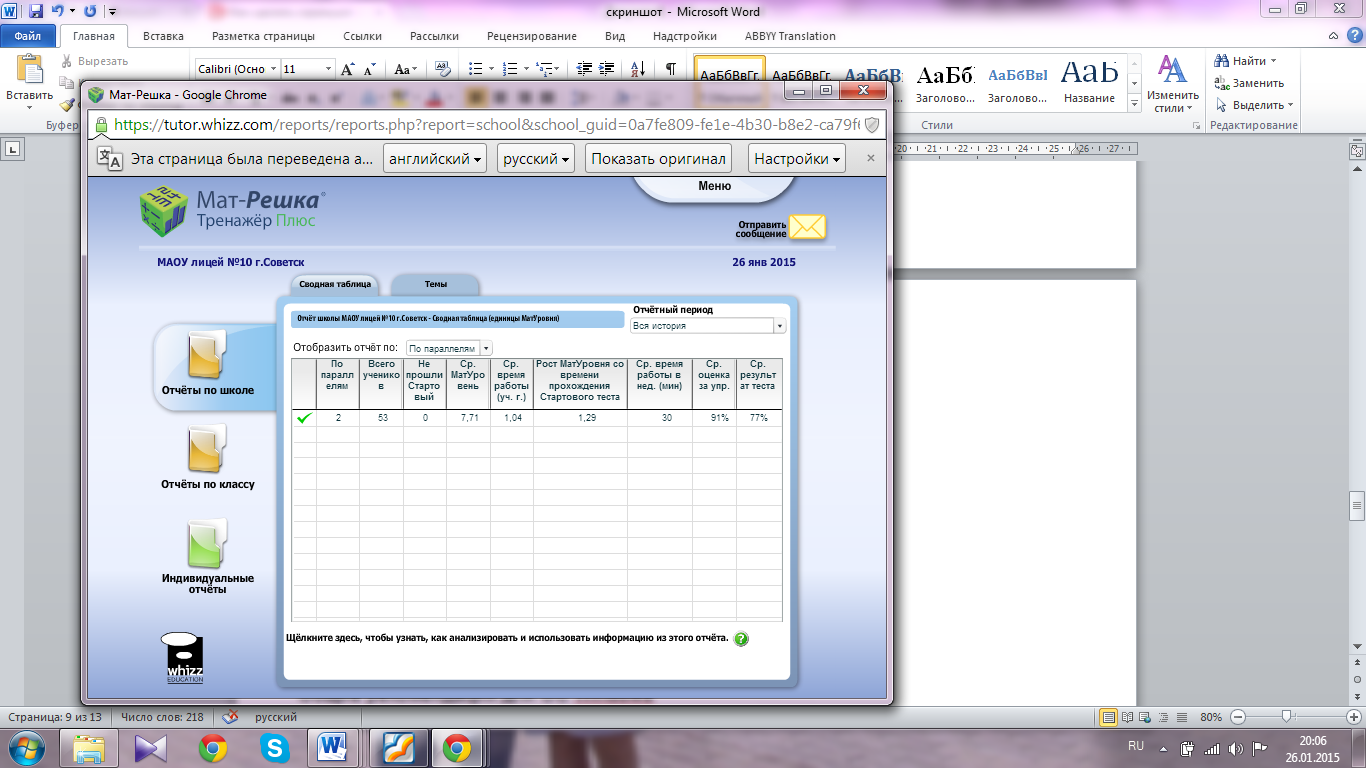
Task: Open the multilevel list dropdown in Word
Action: pos(546,69)
